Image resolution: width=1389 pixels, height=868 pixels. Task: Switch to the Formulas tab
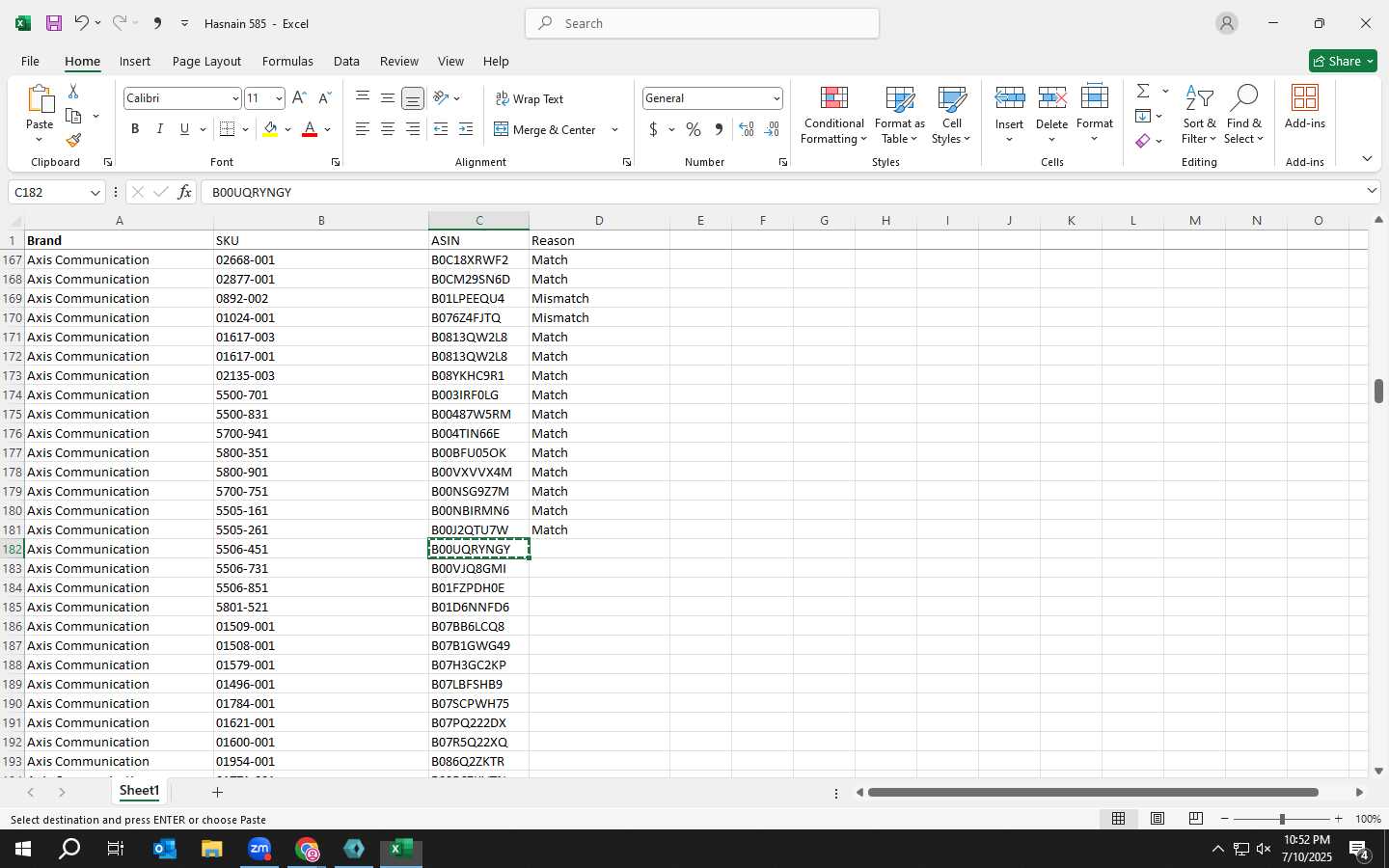pyautogui.click(x=287, y=61)
